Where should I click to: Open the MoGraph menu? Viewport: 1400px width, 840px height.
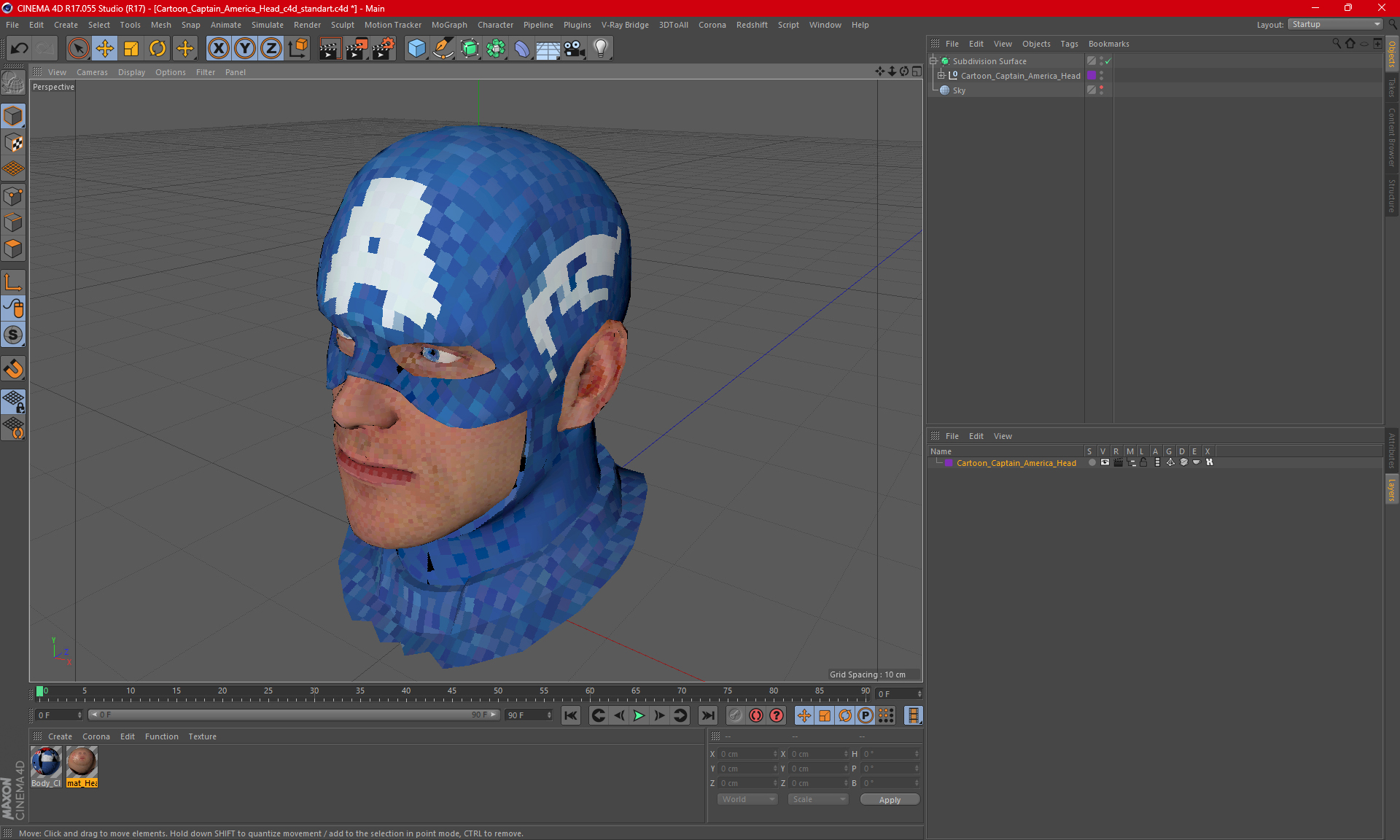[x=449, y=25]
